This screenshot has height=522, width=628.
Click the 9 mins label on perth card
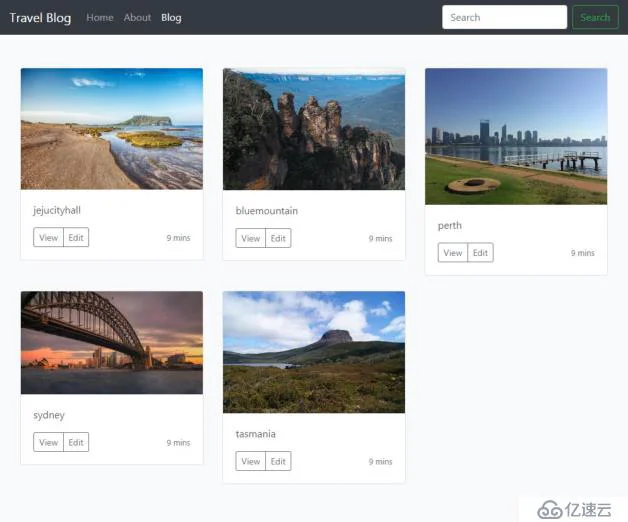point(583,253)
